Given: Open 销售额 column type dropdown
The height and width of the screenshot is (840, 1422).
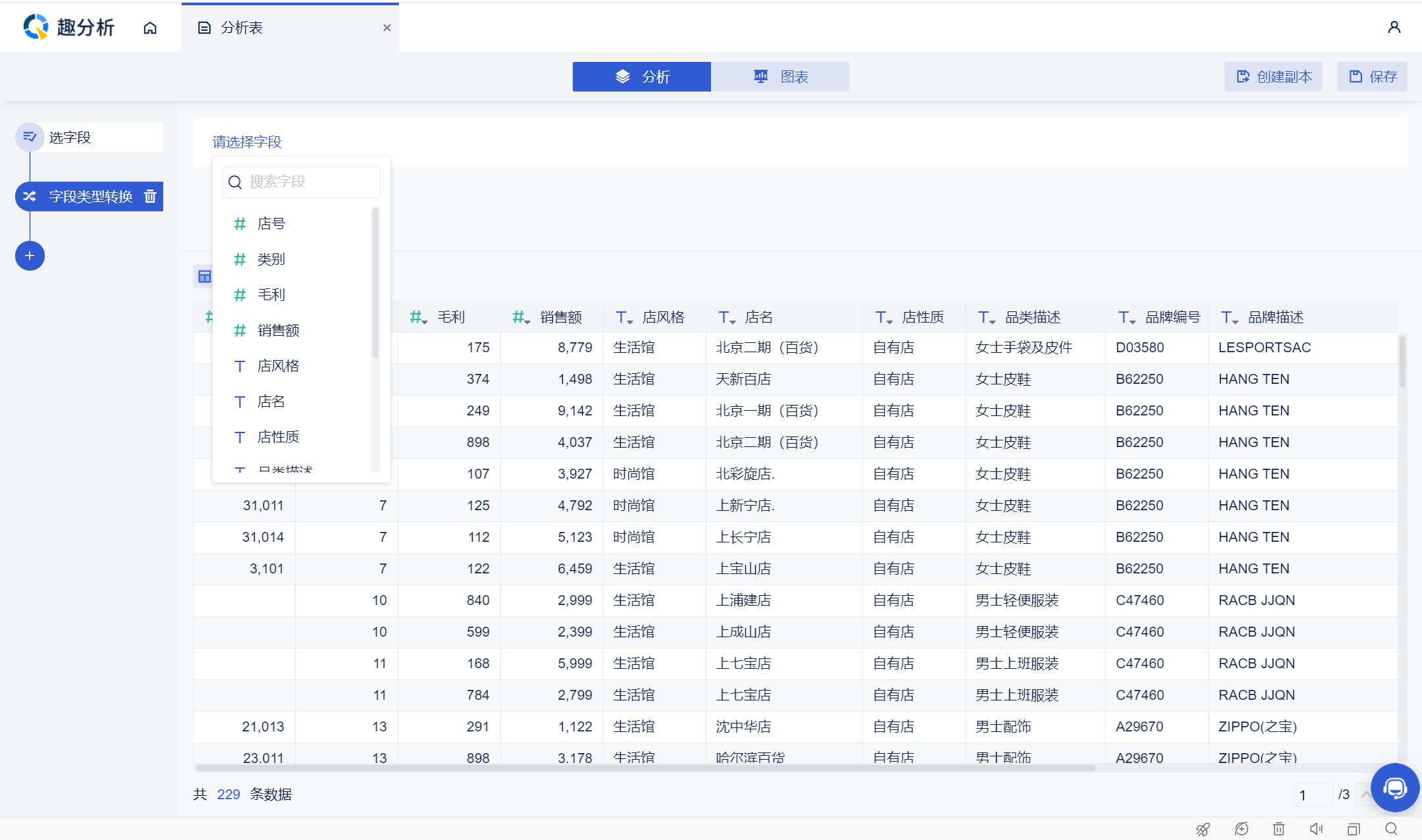Looking at the screenshot, I should [521, 318].
